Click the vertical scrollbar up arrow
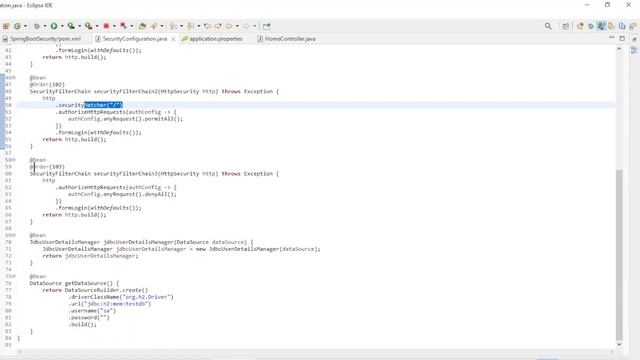640x360 pixels. click(x=619, y=49)
